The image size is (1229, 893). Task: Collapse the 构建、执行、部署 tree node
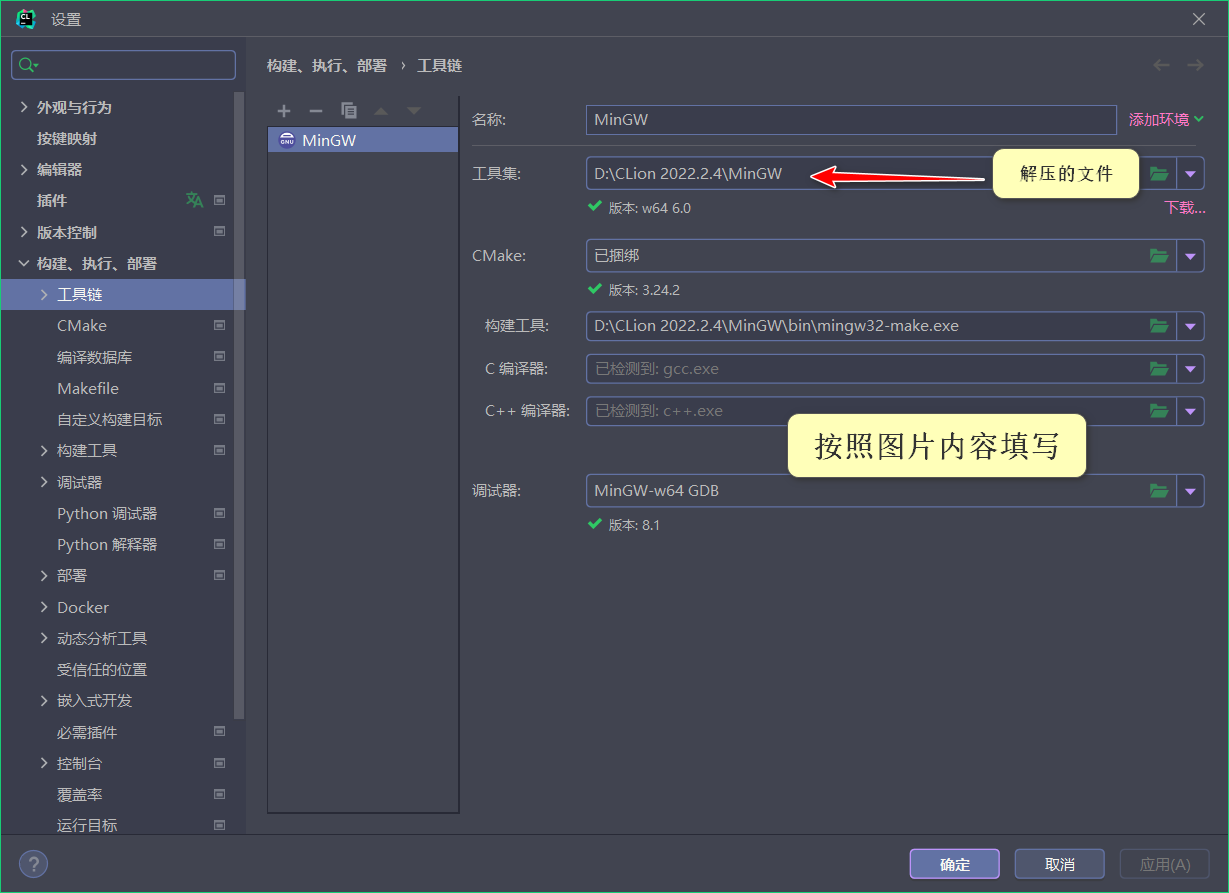click(24, 264)
